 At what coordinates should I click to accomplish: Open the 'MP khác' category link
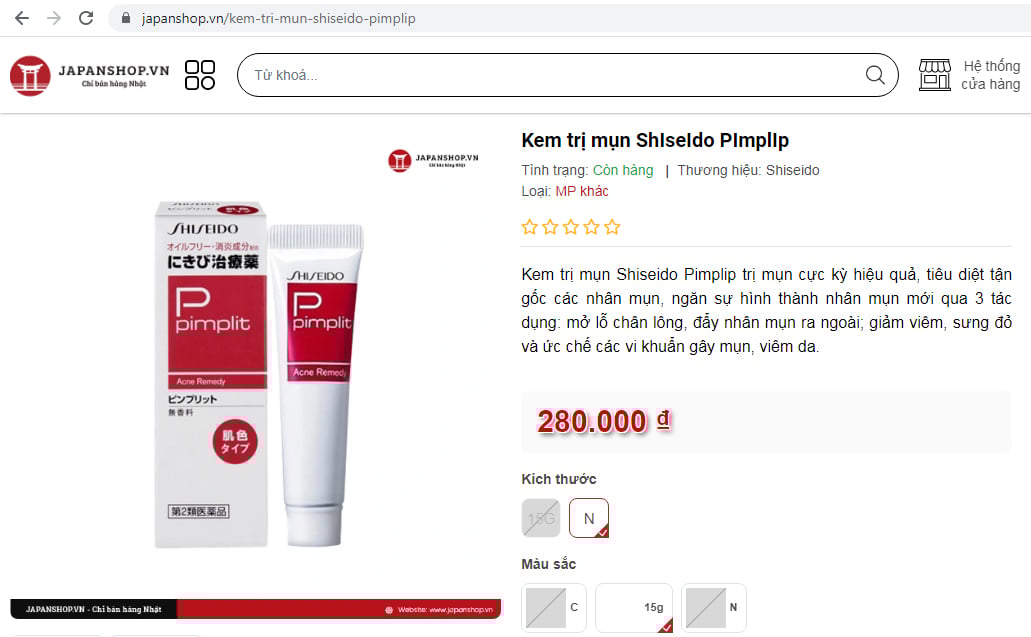(x=582, y=191)
